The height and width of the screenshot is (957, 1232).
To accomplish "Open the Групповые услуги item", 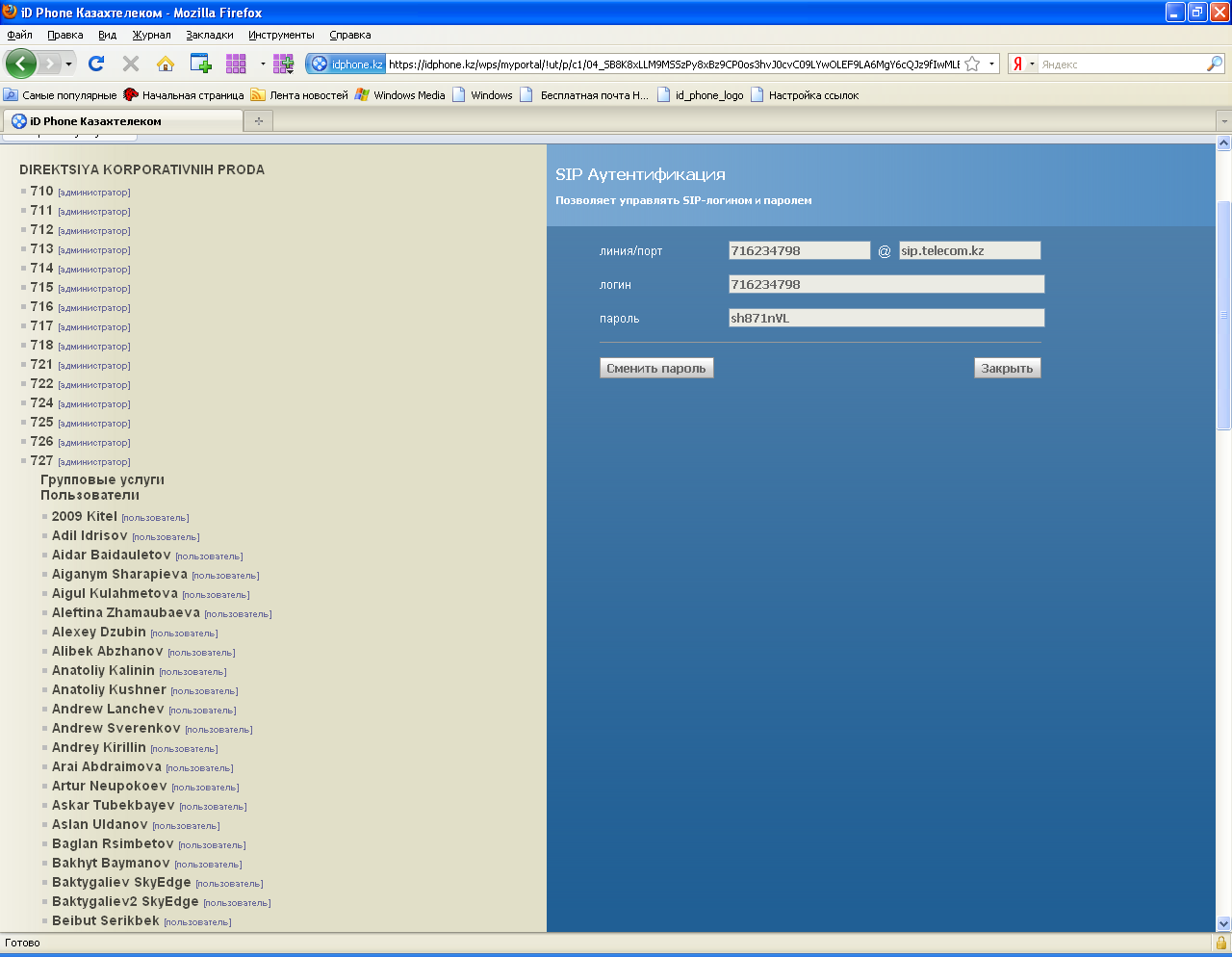I will pos(102,479).
